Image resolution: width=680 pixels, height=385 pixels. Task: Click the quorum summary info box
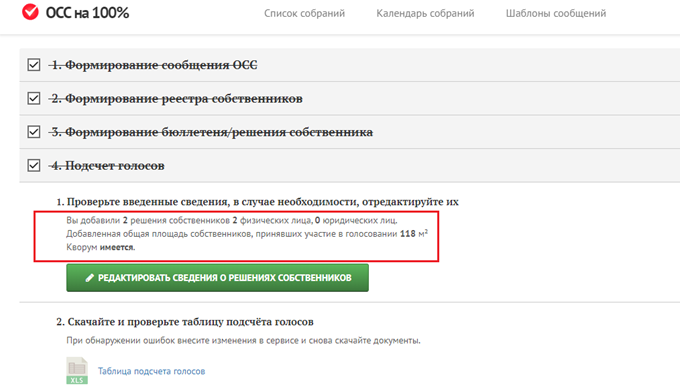[x=236, y=236]
